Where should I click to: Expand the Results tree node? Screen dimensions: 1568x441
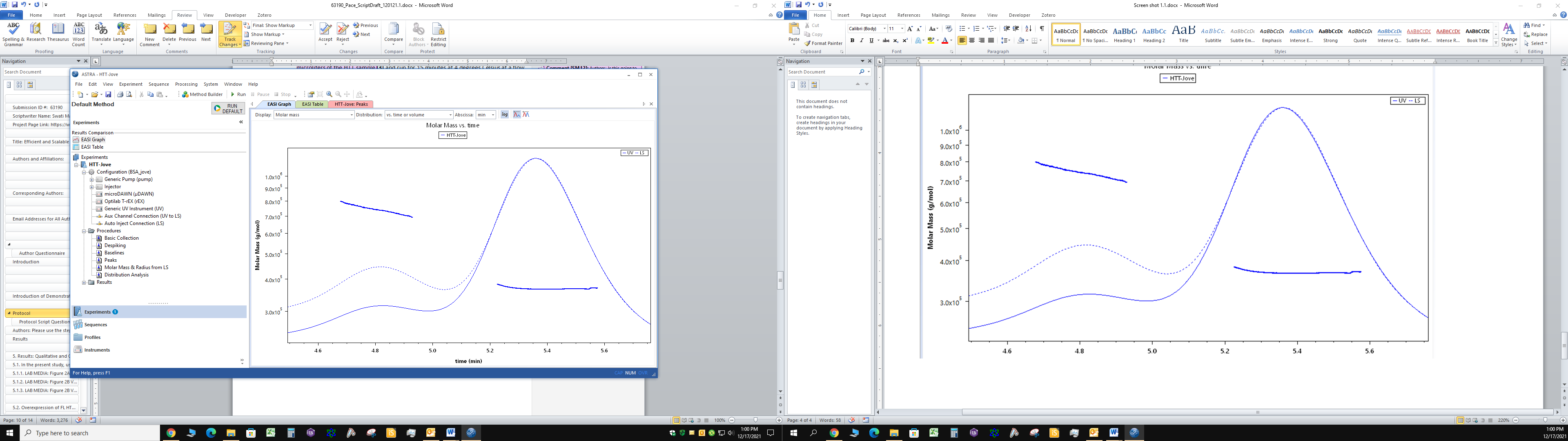pyautogui.click(x=84, y=282)
